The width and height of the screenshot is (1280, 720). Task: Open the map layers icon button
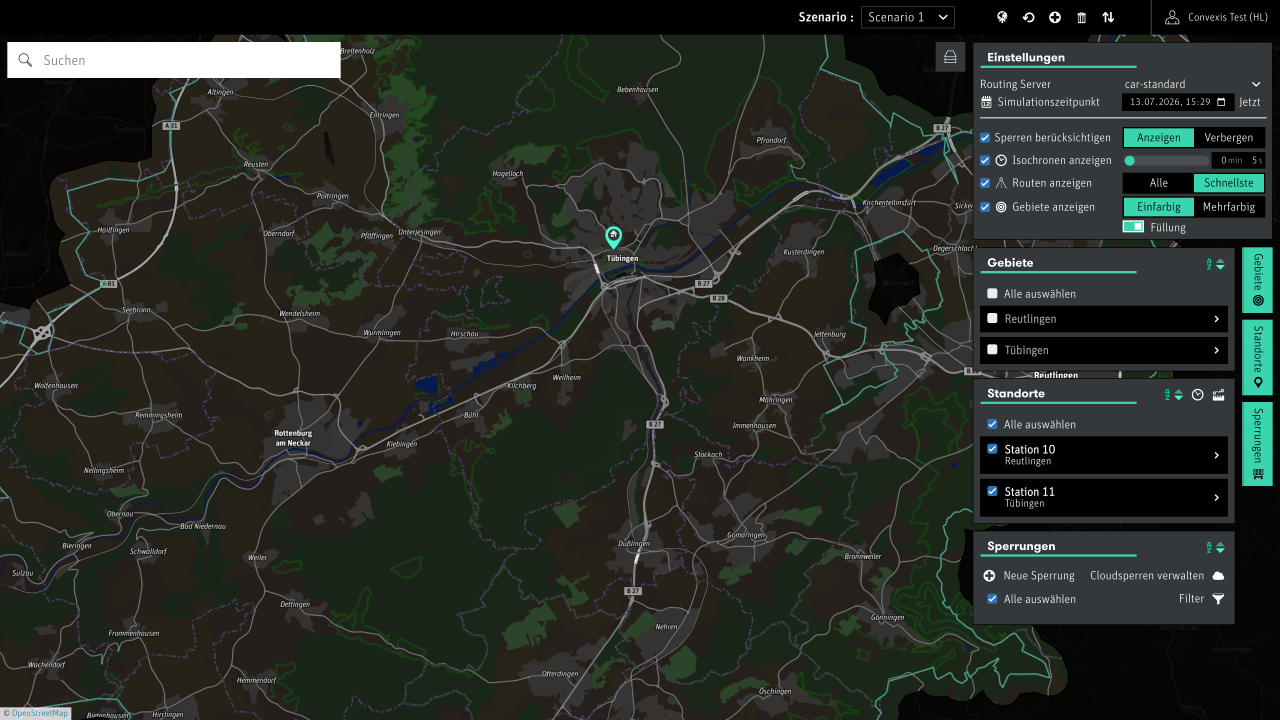(x=951, y=57)
